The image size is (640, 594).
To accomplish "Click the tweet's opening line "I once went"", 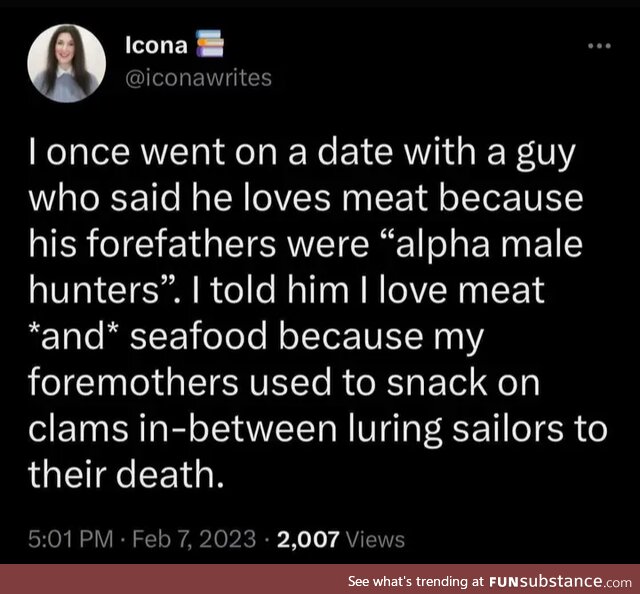I will click(126, 152).
